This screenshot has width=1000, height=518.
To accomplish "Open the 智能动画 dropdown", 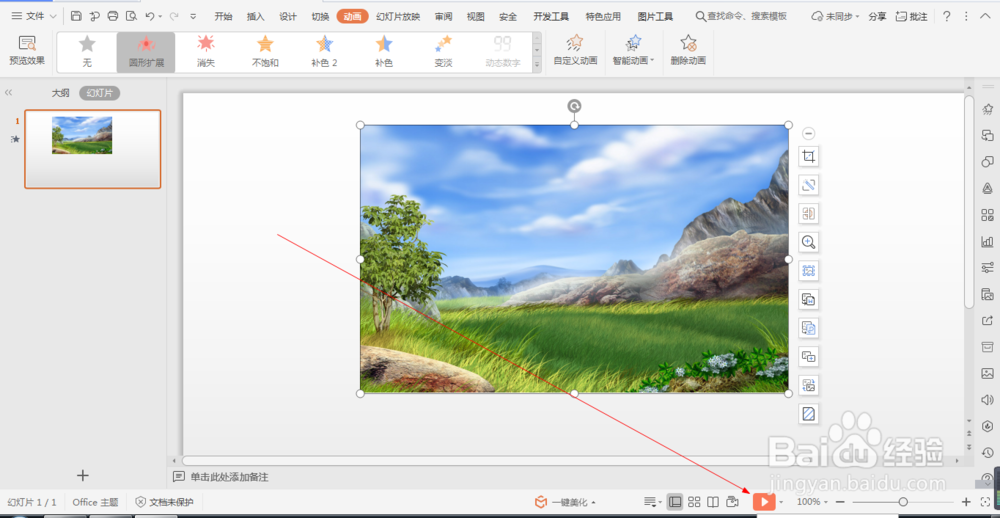I will pos(633,51).
